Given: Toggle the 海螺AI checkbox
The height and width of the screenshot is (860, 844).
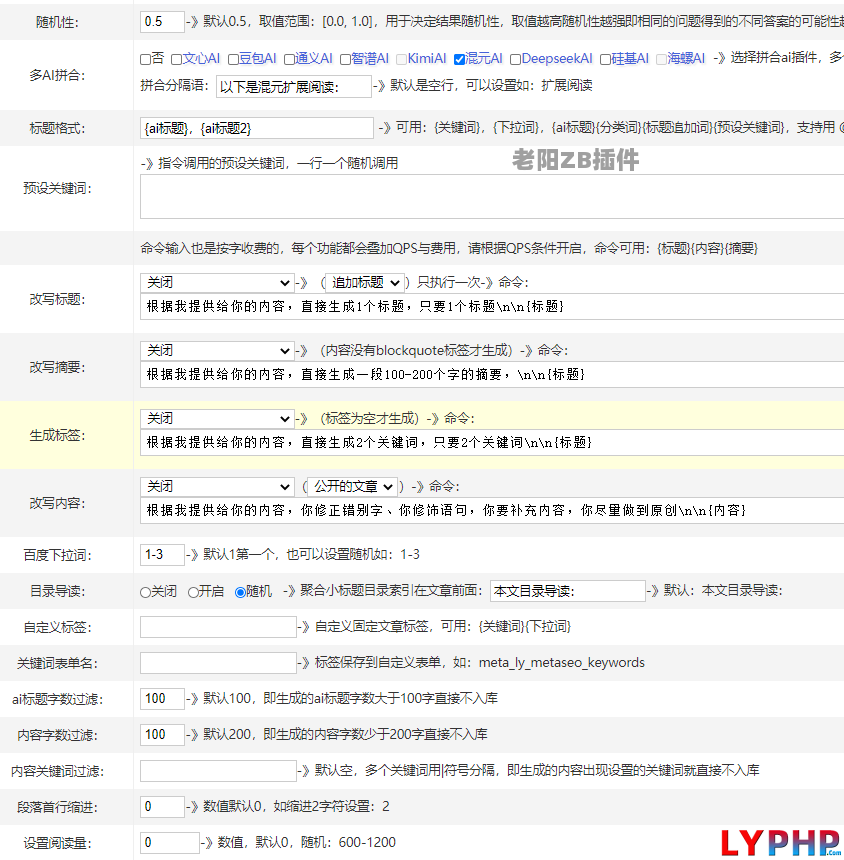Looking at the screenshot, I should pos(661,59).
